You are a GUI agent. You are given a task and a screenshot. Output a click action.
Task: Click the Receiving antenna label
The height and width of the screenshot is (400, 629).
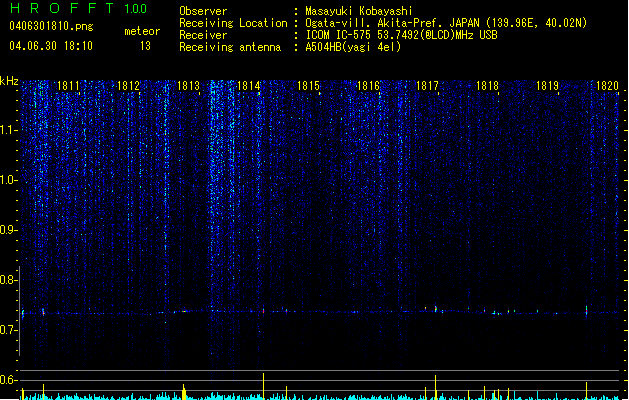pos(230,47)
